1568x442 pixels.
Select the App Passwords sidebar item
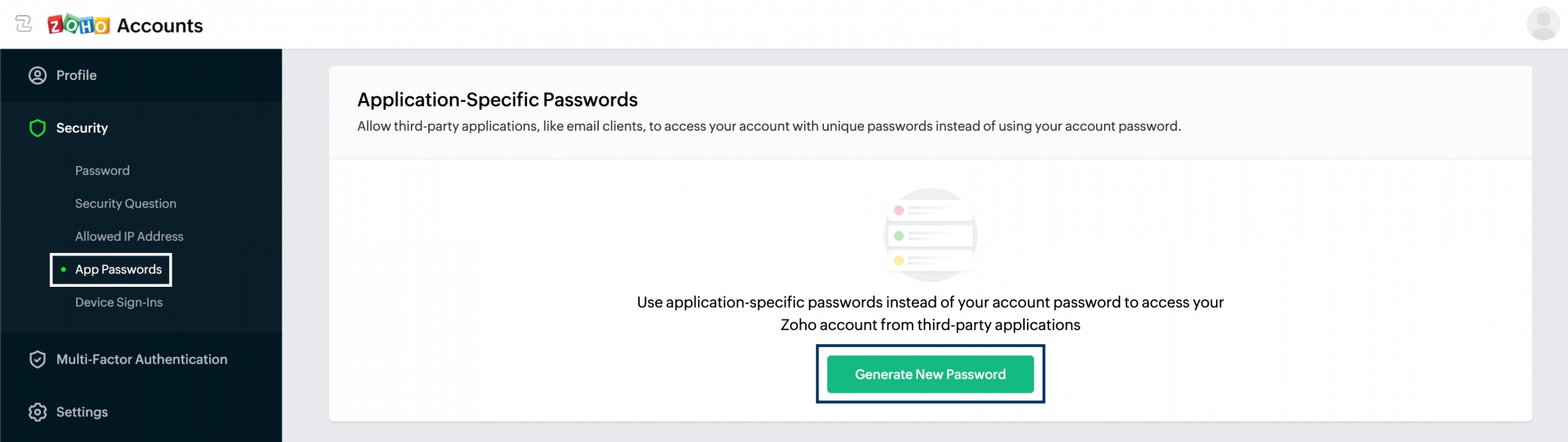pyautogui.click(x=118, y=269)
